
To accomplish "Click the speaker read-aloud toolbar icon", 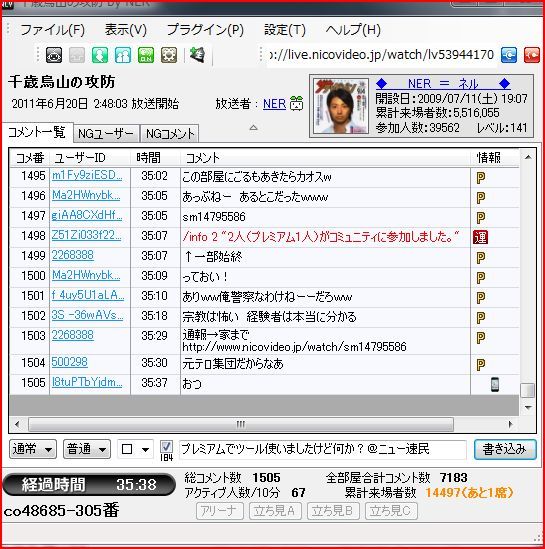I will (197, 55).
